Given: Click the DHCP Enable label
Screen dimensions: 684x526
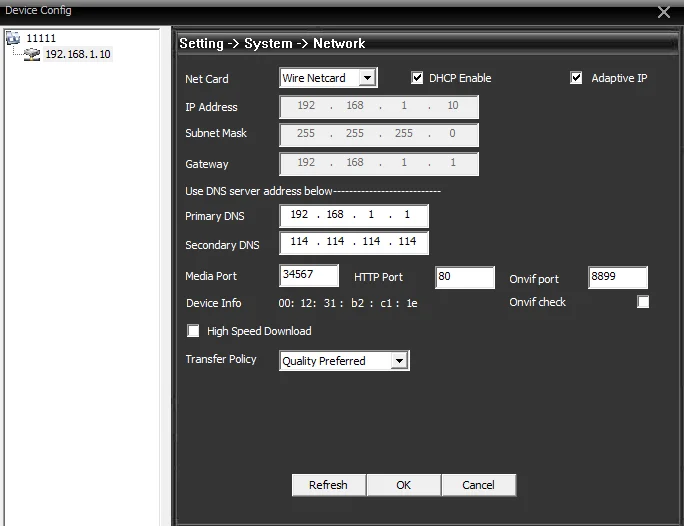Looking at the screenshot, I should (x=460, y=78).
